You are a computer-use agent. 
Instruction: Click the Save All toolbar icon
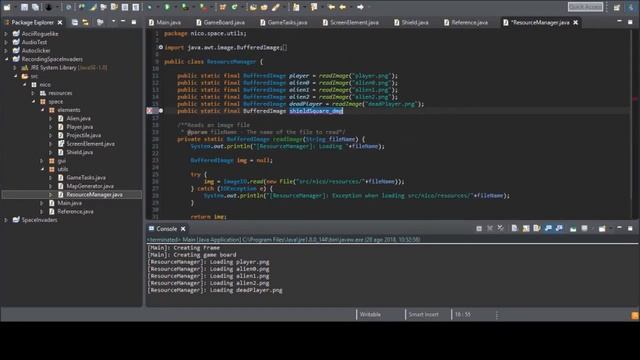coord(36,7)
